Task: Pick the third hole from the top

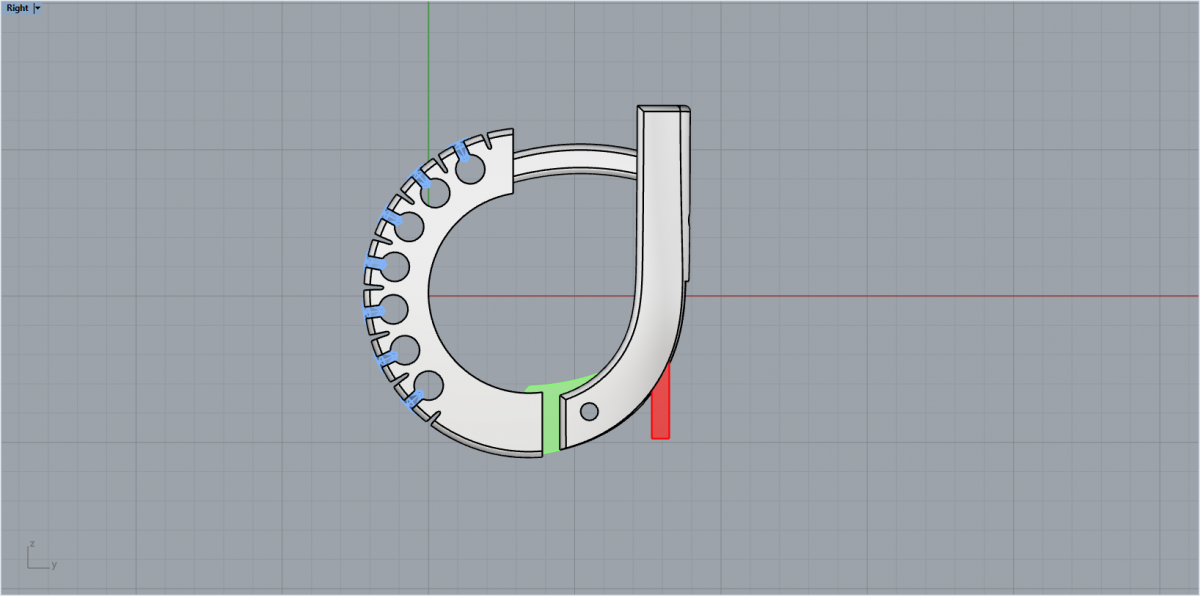Action: tap(409, 227)
